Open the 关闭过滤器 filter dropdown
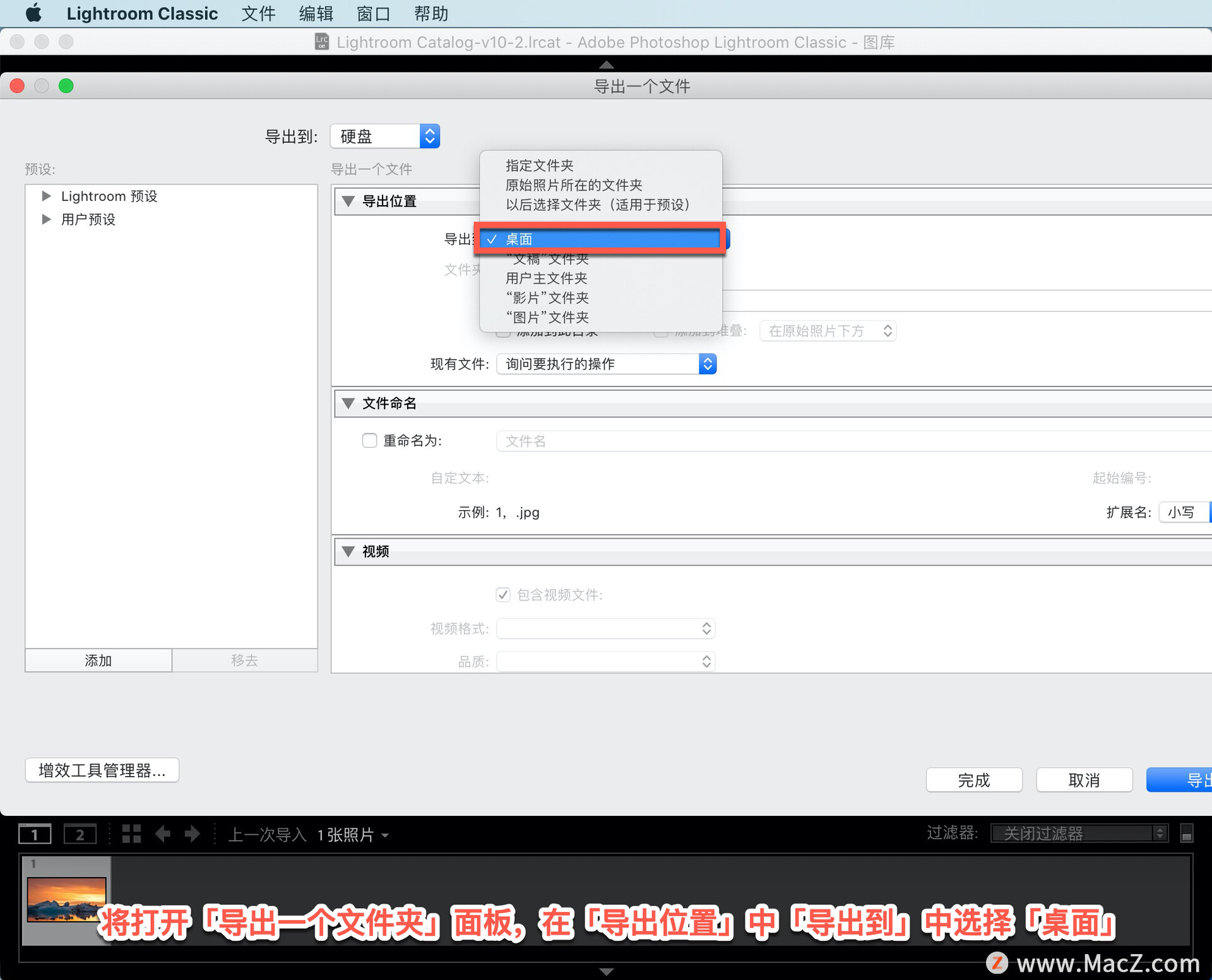 [x=1079, y=834]
